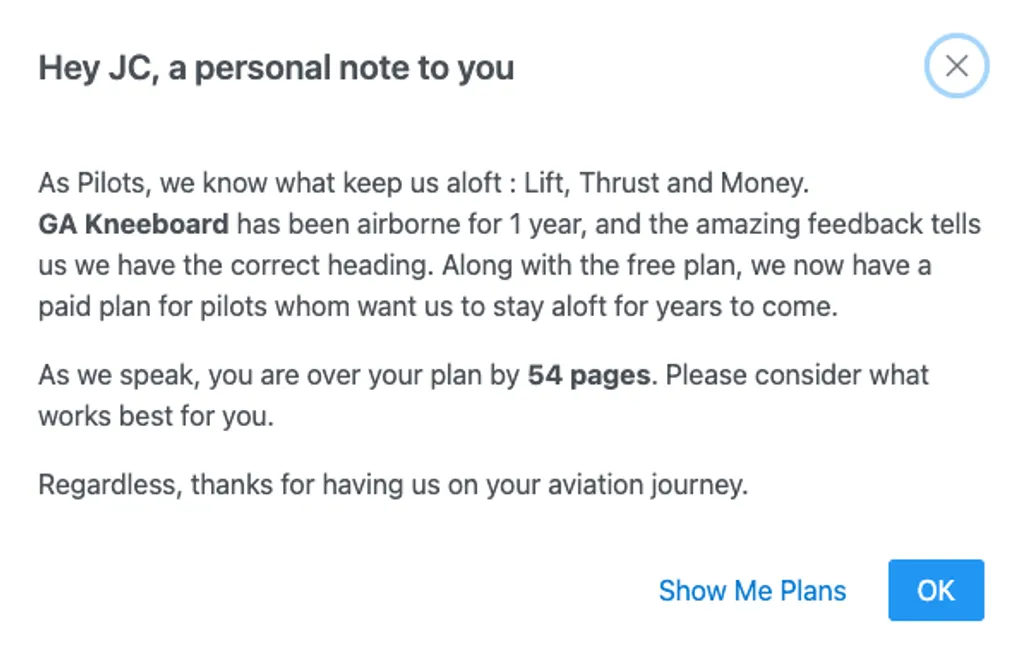Close the personal note dialog
1020x669 pixels.
pyautogui.click(x=956, y=66)
